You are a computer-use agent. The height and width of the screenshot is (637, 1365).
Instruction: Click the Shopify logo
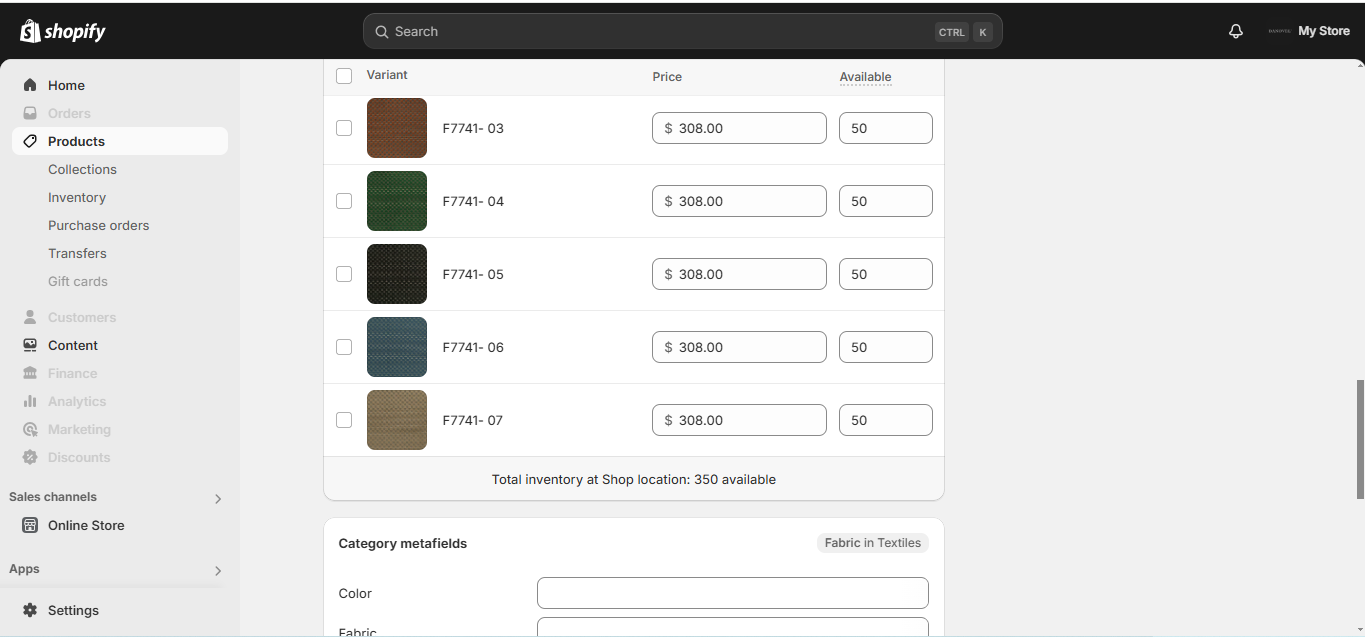(62, 31)
